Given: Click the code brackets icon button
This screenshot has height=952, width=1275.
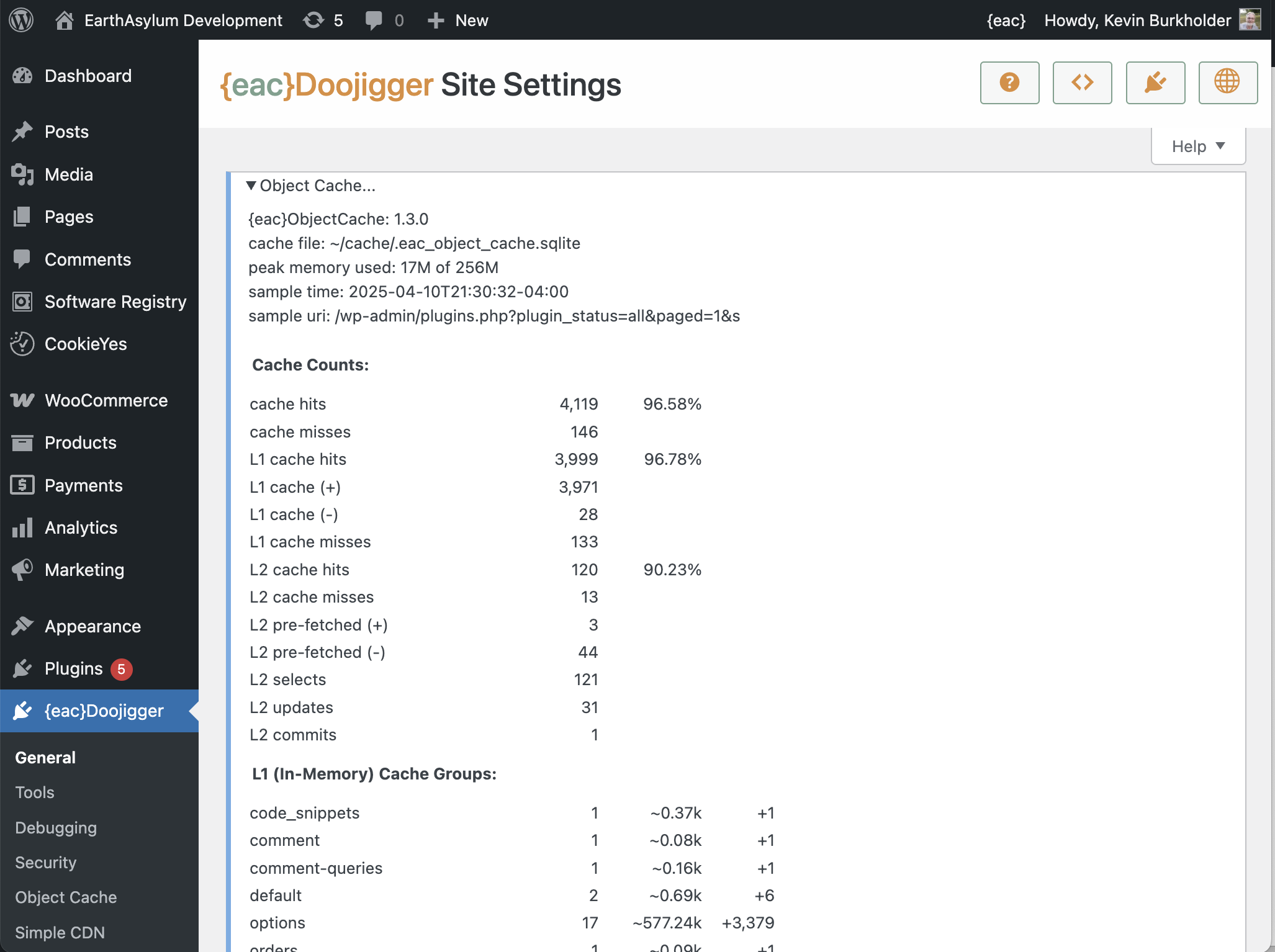Looking at the screenshot, I should tap(1082, 83).
